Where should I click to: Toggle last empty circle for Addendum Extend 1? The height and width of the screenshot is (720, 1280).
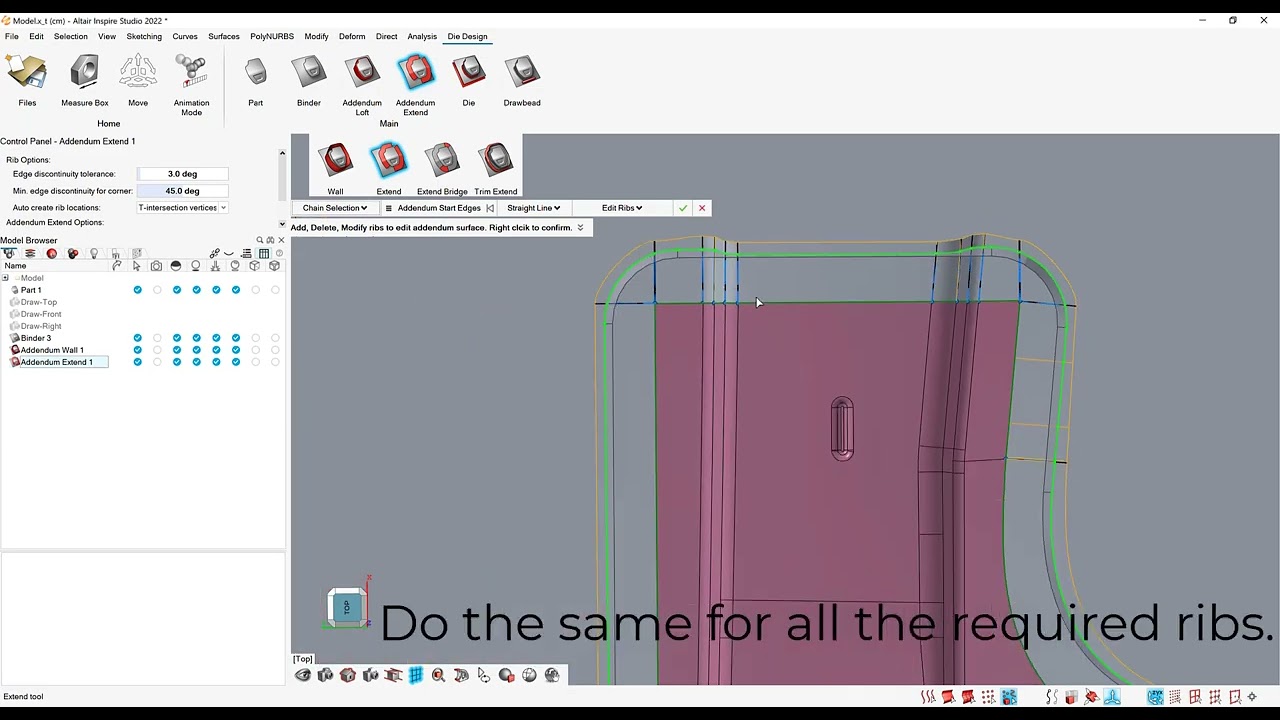[275, 362]
